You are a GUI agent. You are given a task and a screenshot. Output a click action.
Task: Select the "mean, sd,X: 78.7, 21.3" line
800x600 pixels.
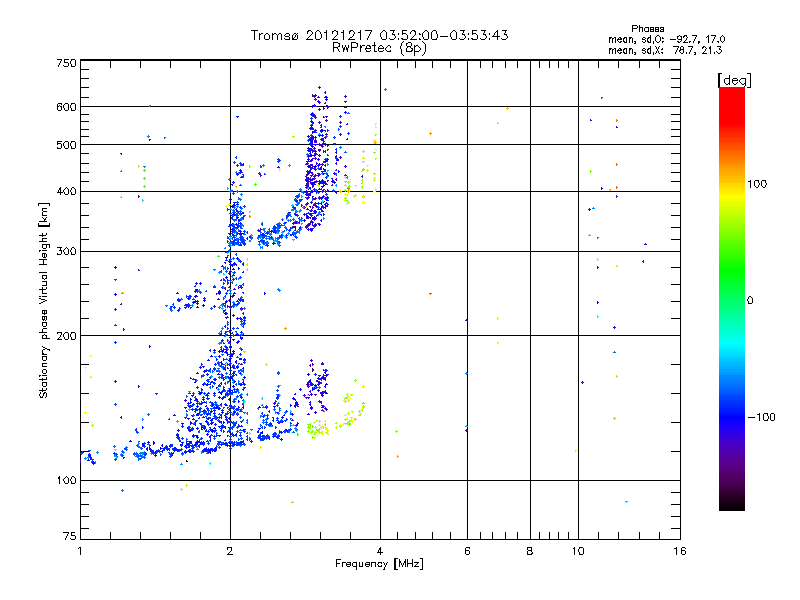(x=665, y=50)
